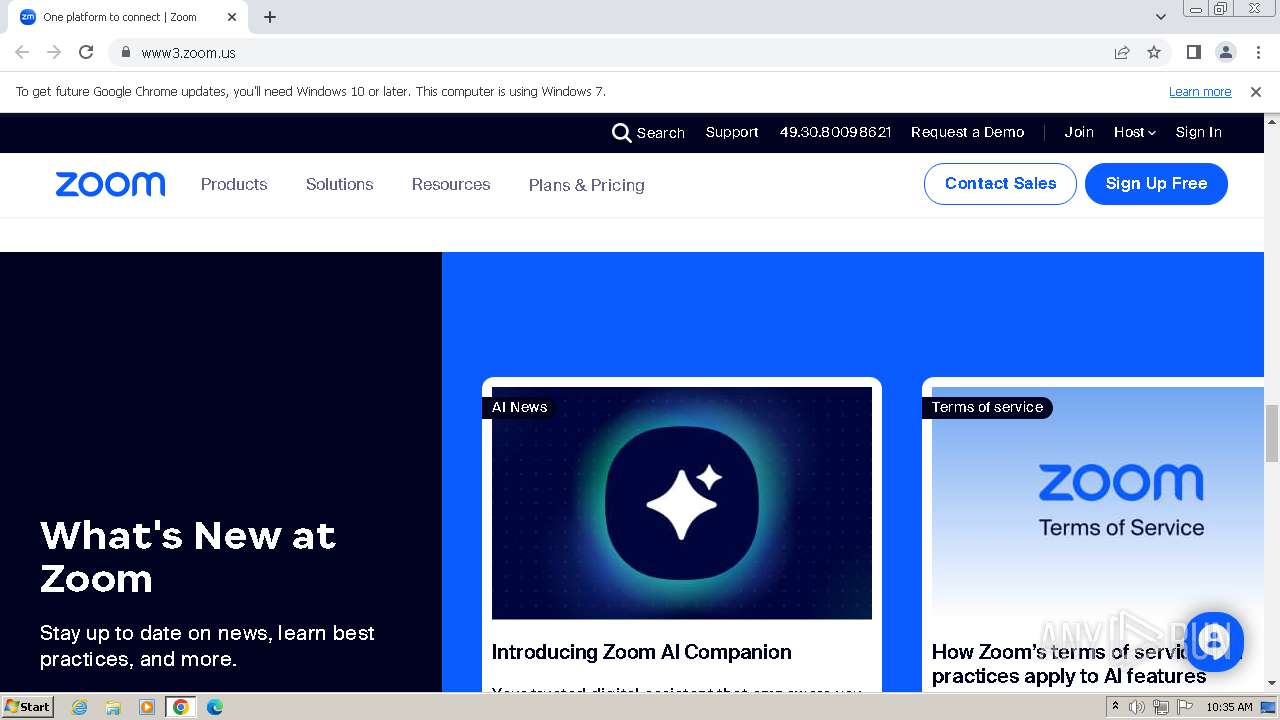Open Action Center flag icon
Image resolution: width=1280 pixels, height=720 pixels.
(x=1185, y=707)
